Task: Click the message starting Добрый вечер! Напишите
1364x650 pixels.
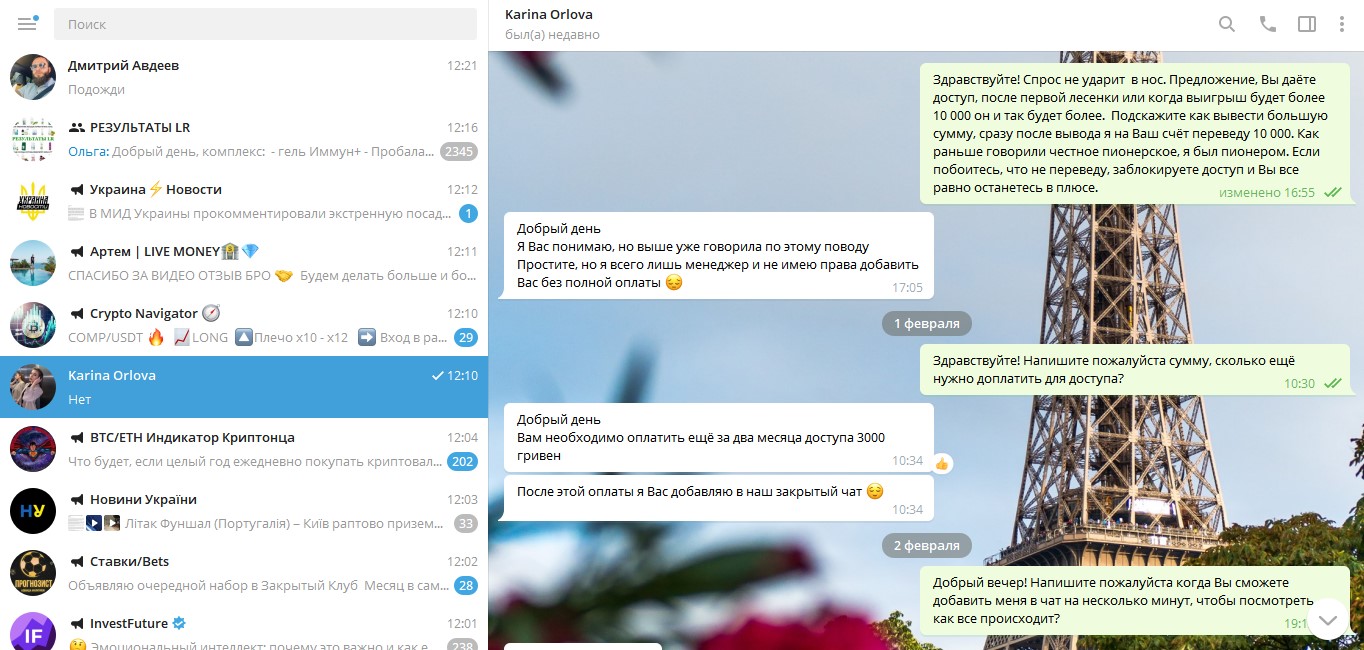Action: tap(1137, 602)
